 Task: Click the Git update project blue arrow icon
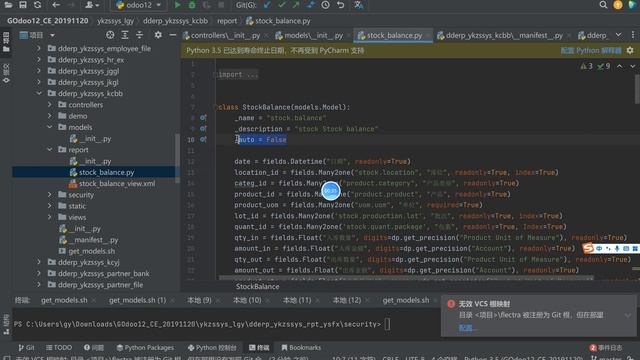(267, 5)
